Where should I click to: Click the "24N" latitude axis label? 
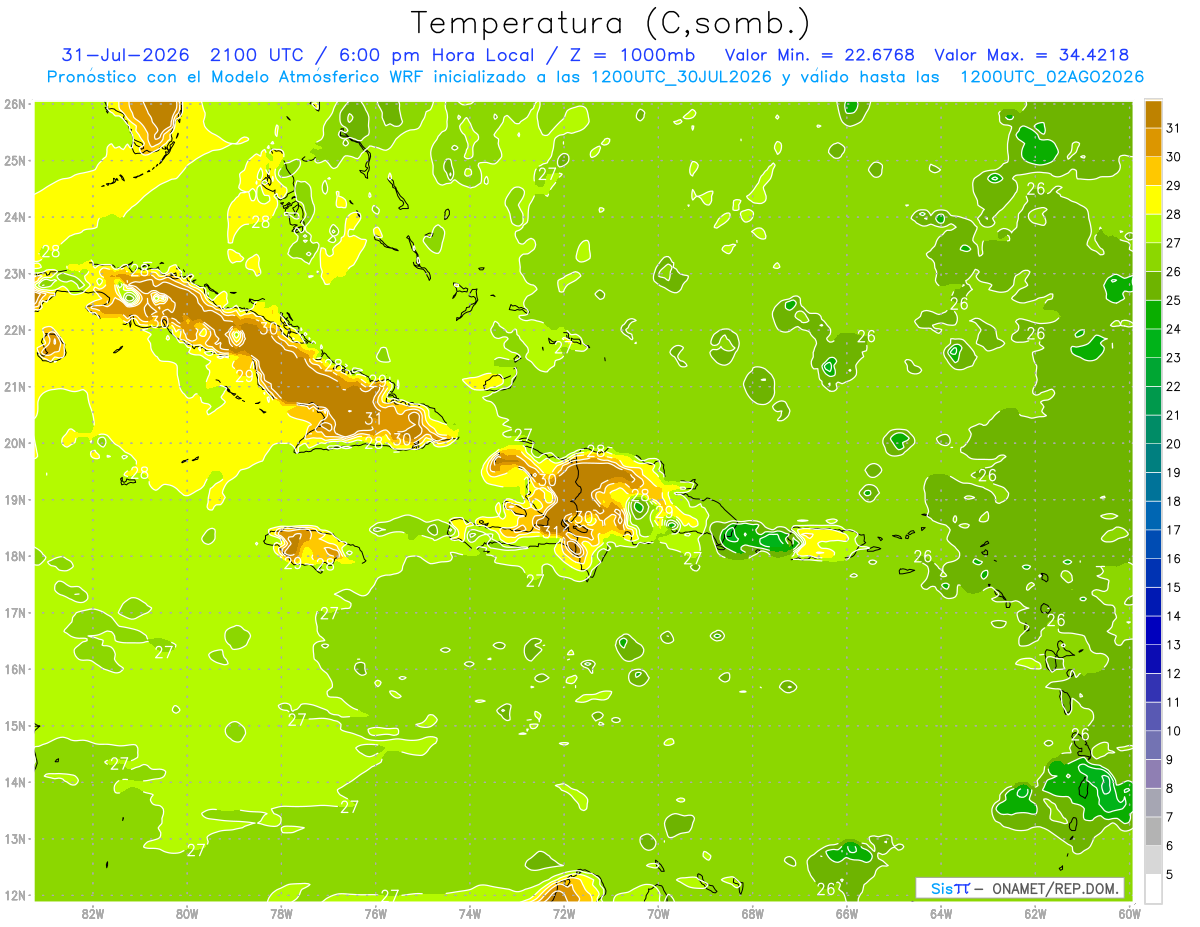pyautogui.click(x=14, y=216)
